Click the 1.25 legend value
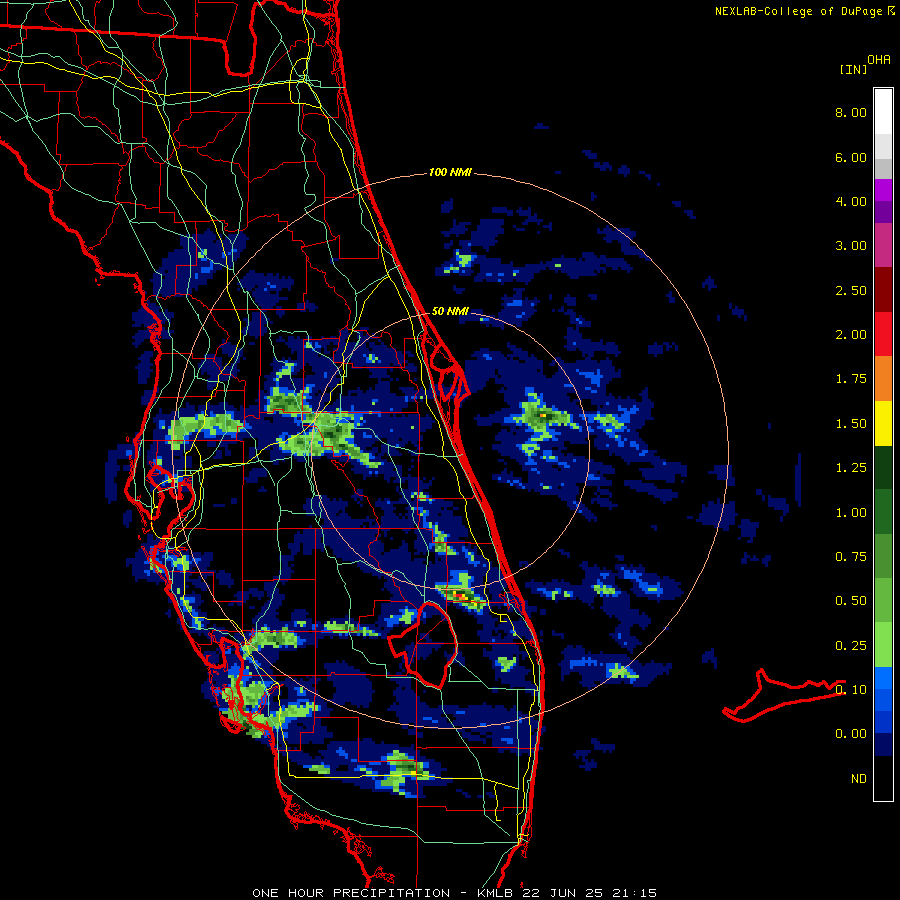The image size is (900, 900). coord(851,468)
